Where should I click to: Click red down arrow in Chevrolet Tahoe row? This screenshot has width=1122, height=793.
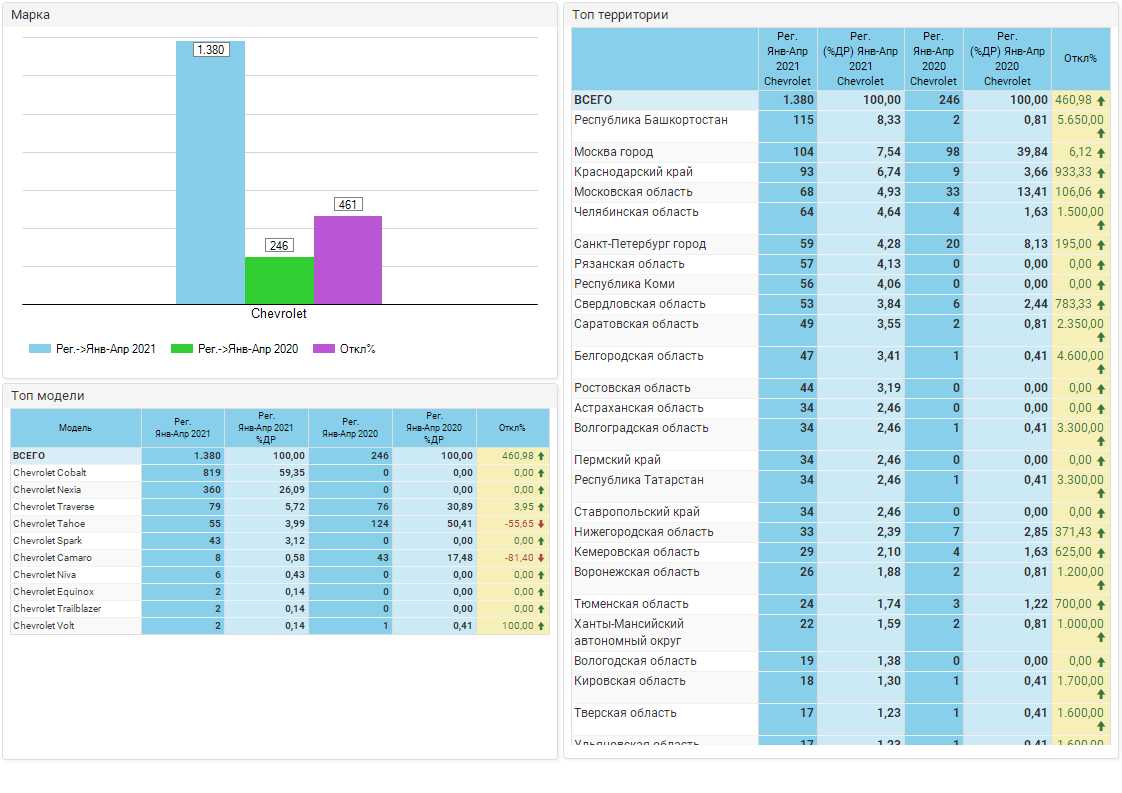pos(541,524)
